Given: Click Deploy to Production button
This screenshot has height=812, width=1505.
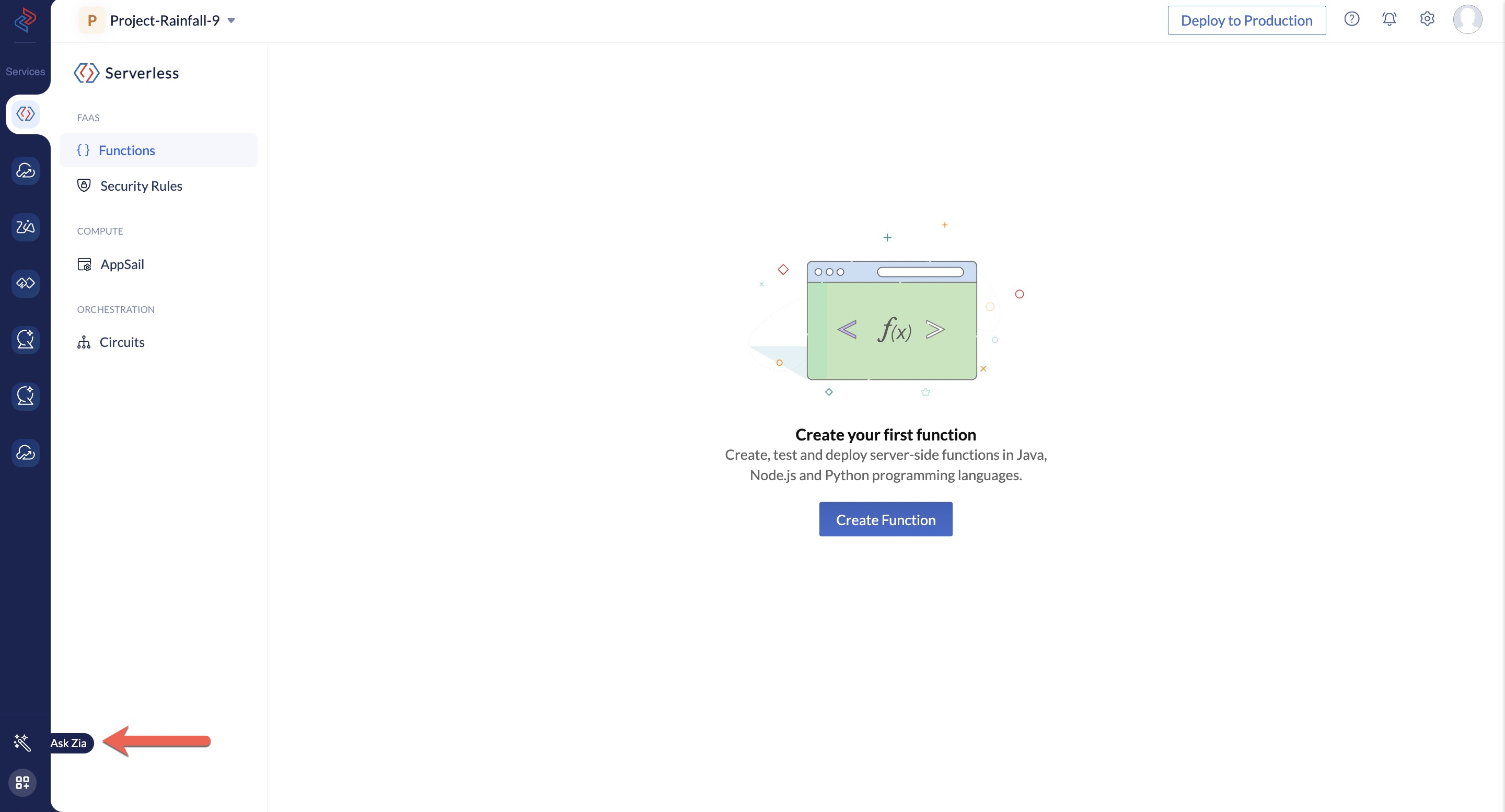Looking at the screenshot, I should click(x=1247, y=20).
